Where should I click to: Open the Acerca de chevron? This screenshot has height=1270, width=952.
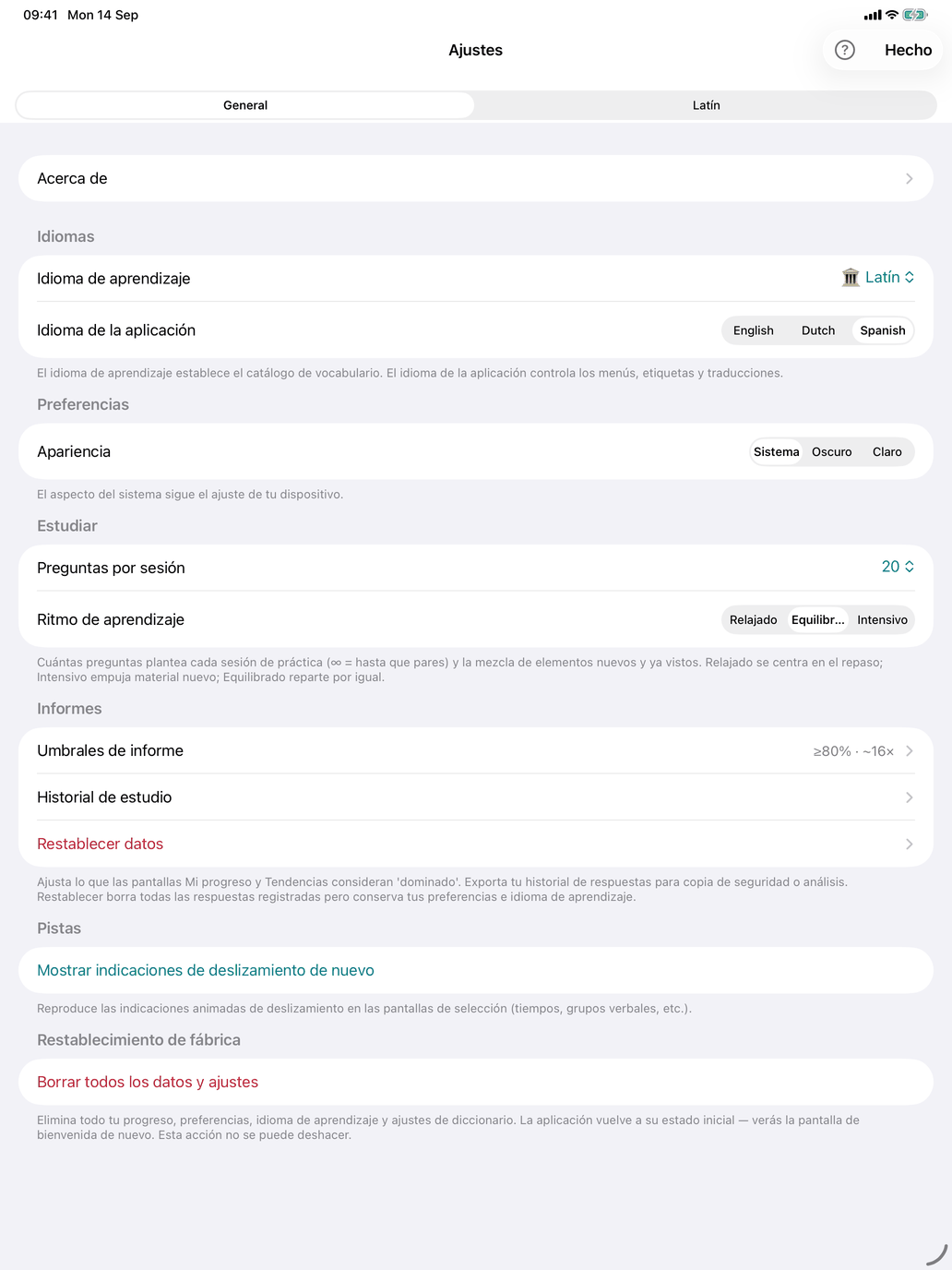point(909,179)
